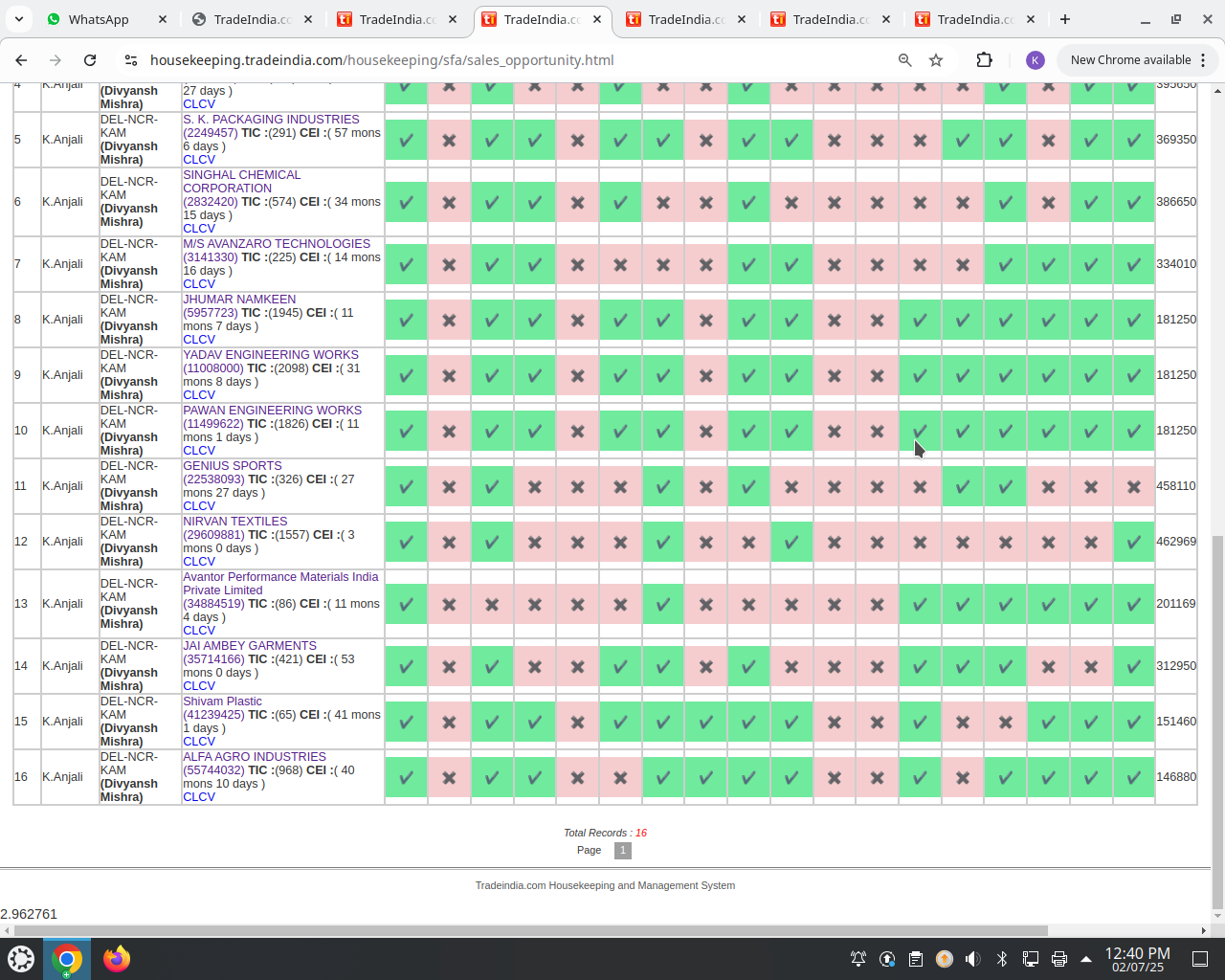Click CLCV under Shivam Plastic
Screen dimensions: 1225x980
(x=199, y=742)
